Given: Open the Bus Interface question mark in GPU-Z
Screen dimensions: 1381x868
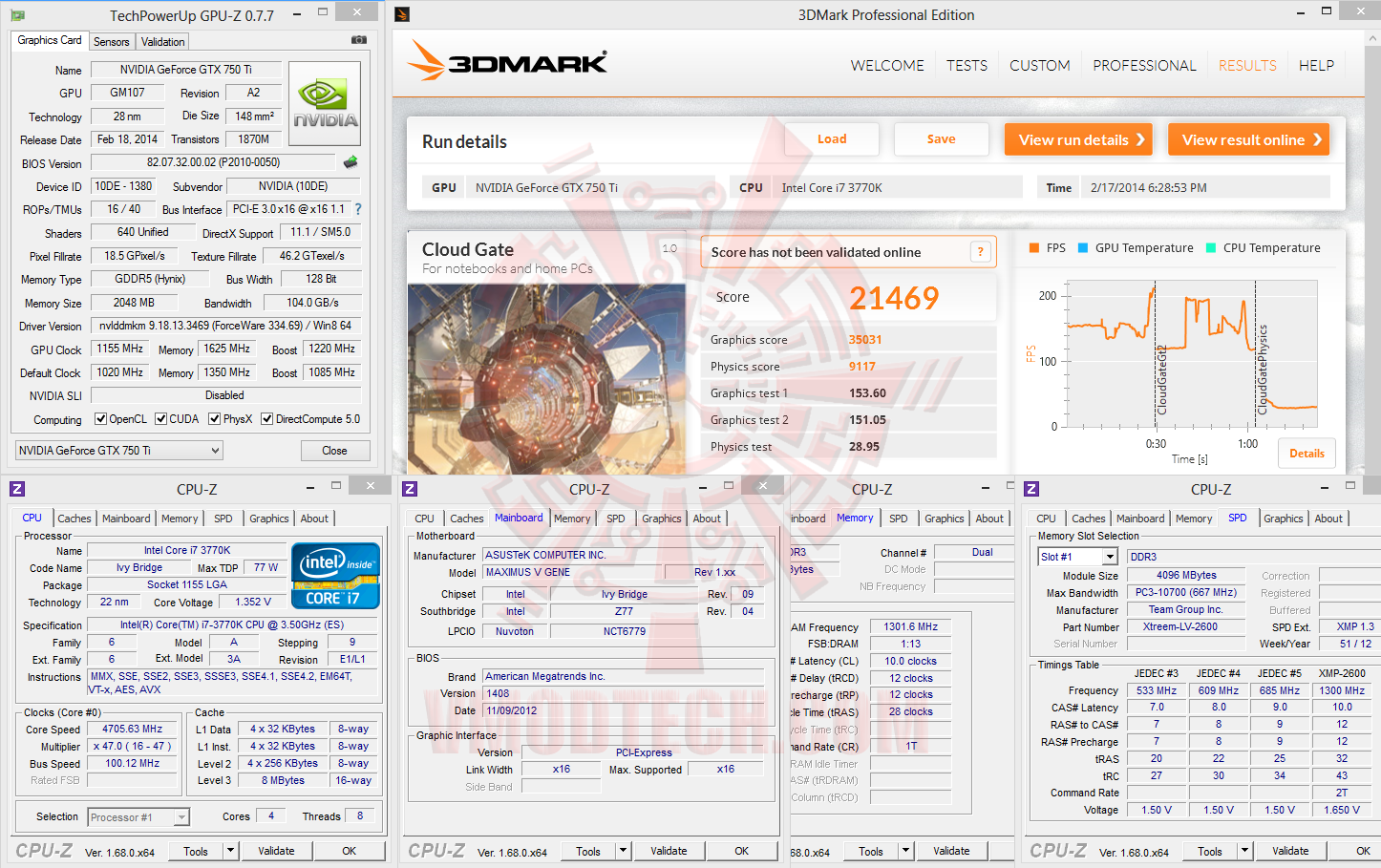Looking at the screenshot, I should pos(358,208).
